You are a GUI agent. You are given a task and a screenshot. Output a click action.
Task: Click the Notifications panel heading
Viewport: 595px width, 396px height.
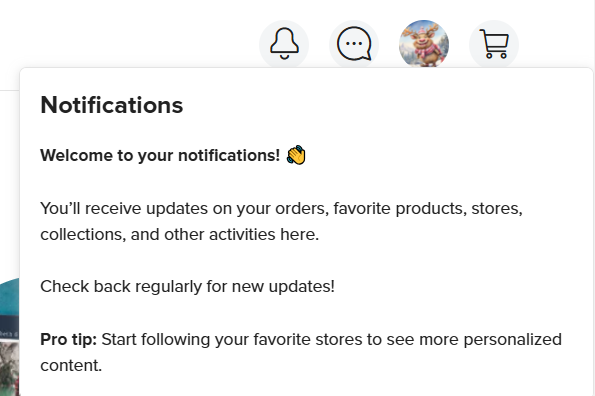(112, 105)
